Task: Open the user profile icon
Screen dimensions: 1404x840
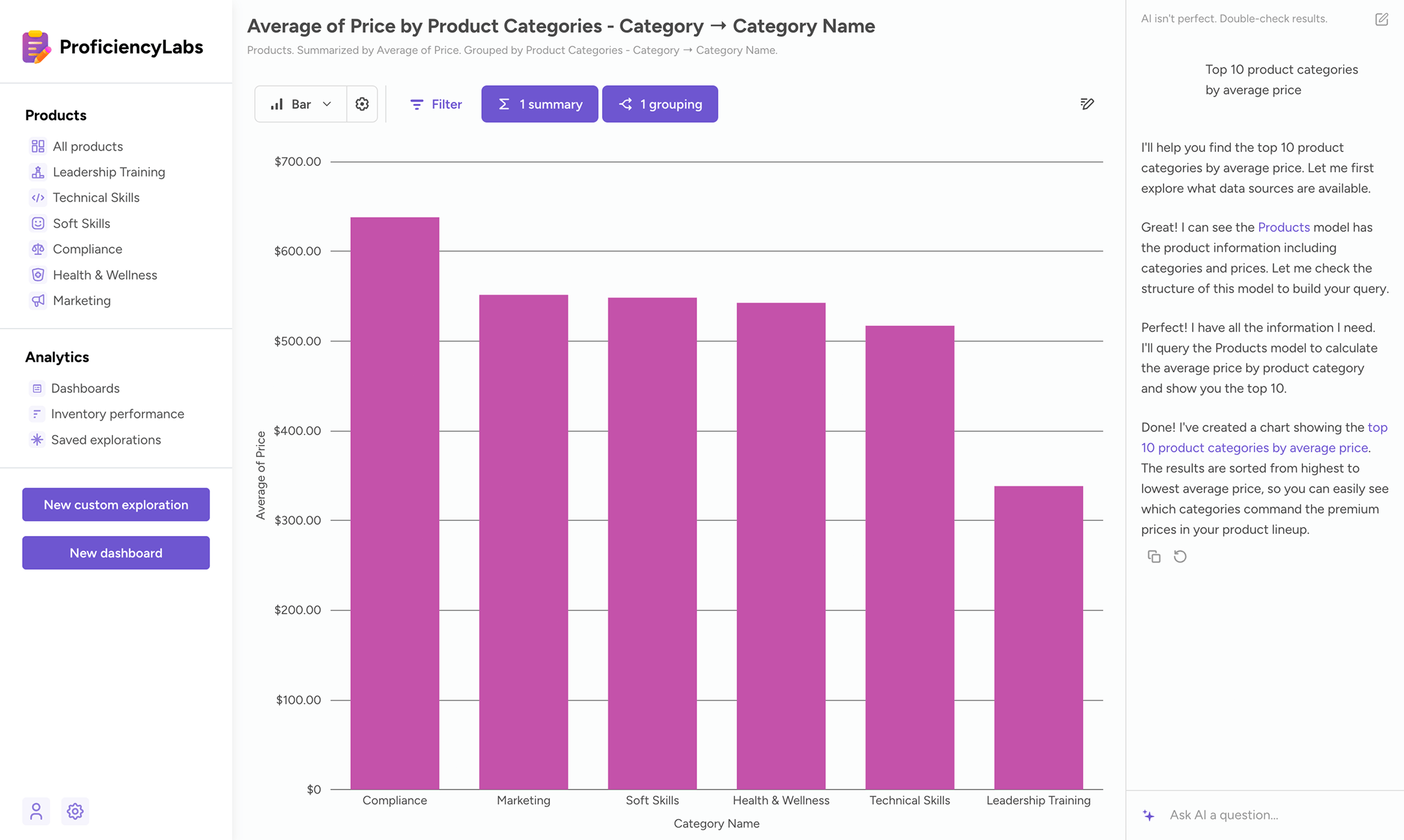Action: click(36, 811)
